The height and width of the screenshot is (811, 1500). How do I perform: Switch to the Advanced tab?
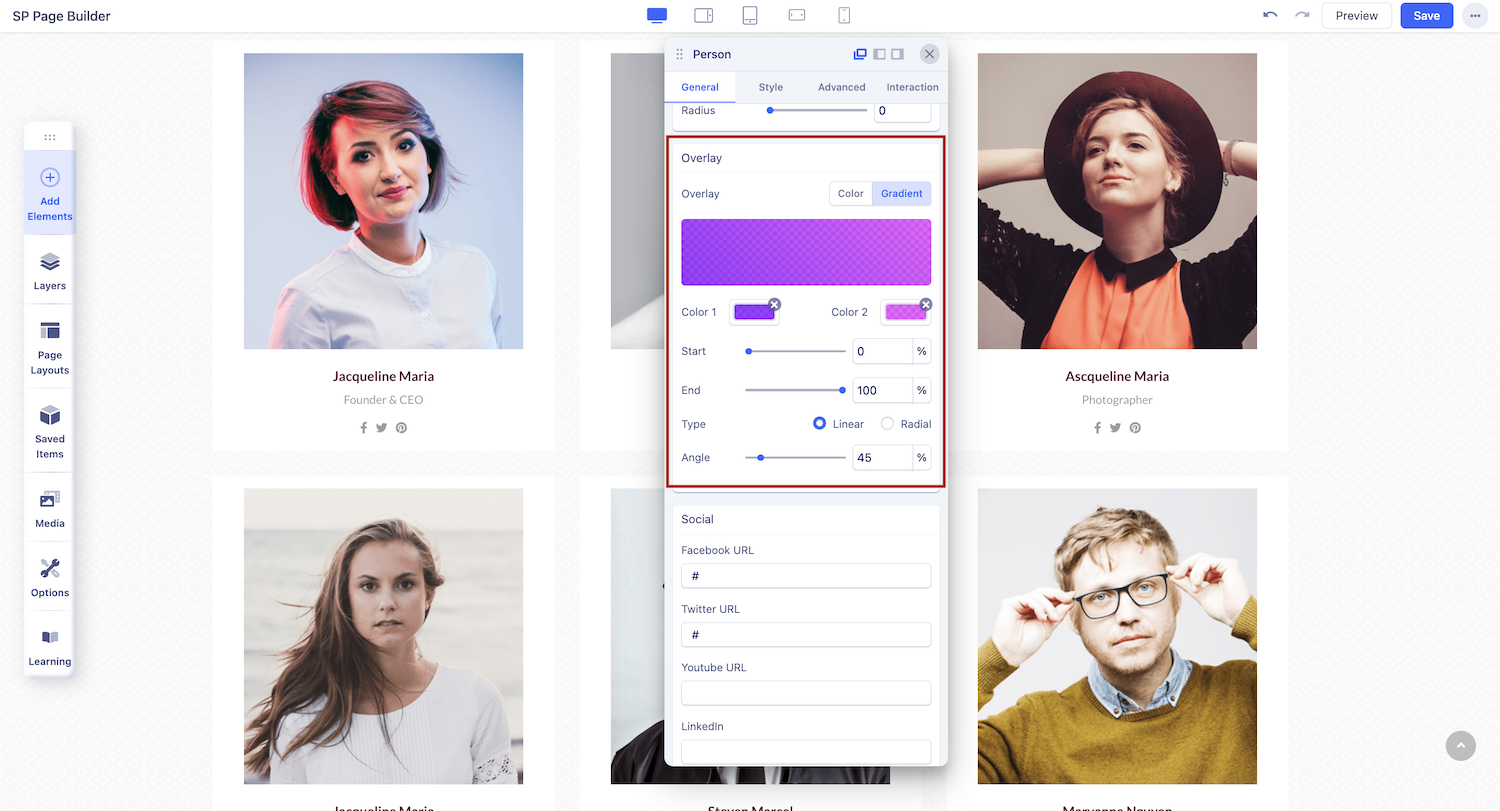(x=841, y=87)
